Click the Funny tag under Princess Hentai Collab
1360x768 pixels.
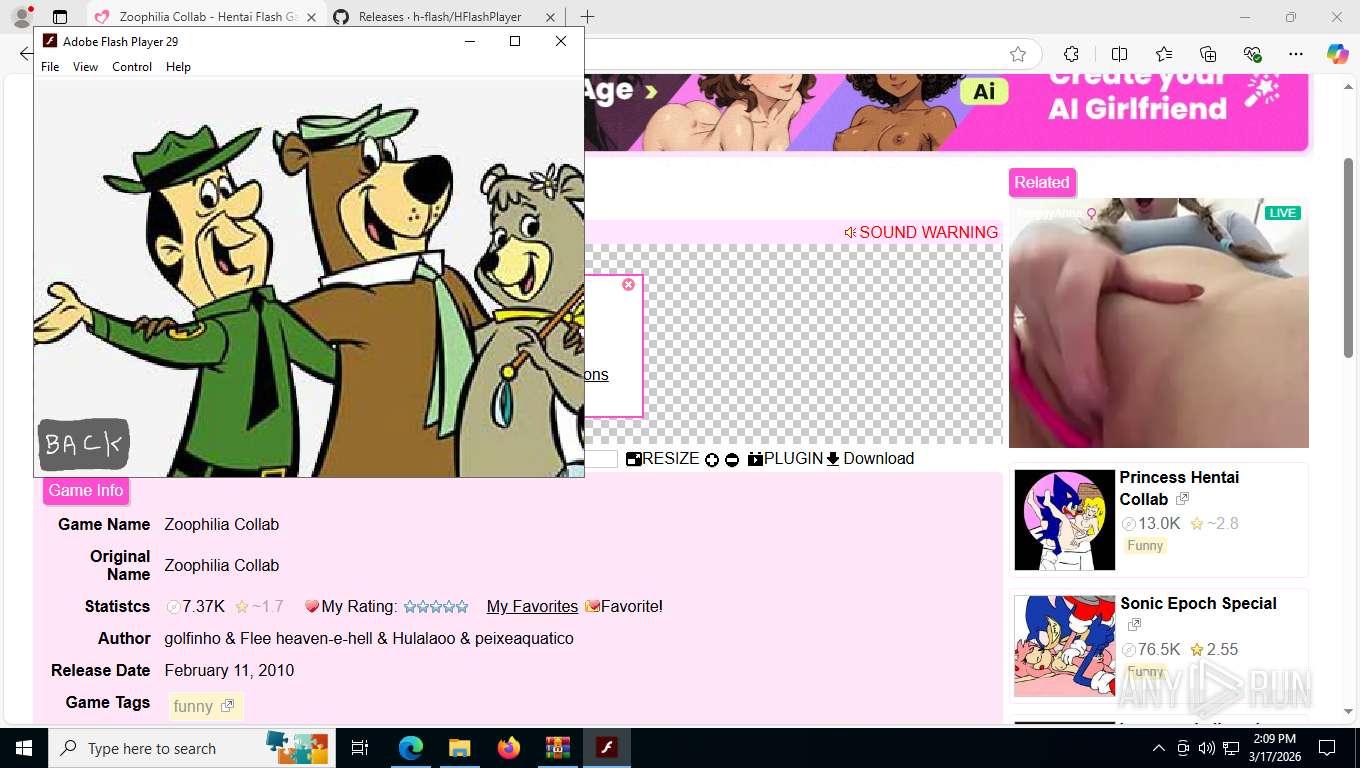1145,546
